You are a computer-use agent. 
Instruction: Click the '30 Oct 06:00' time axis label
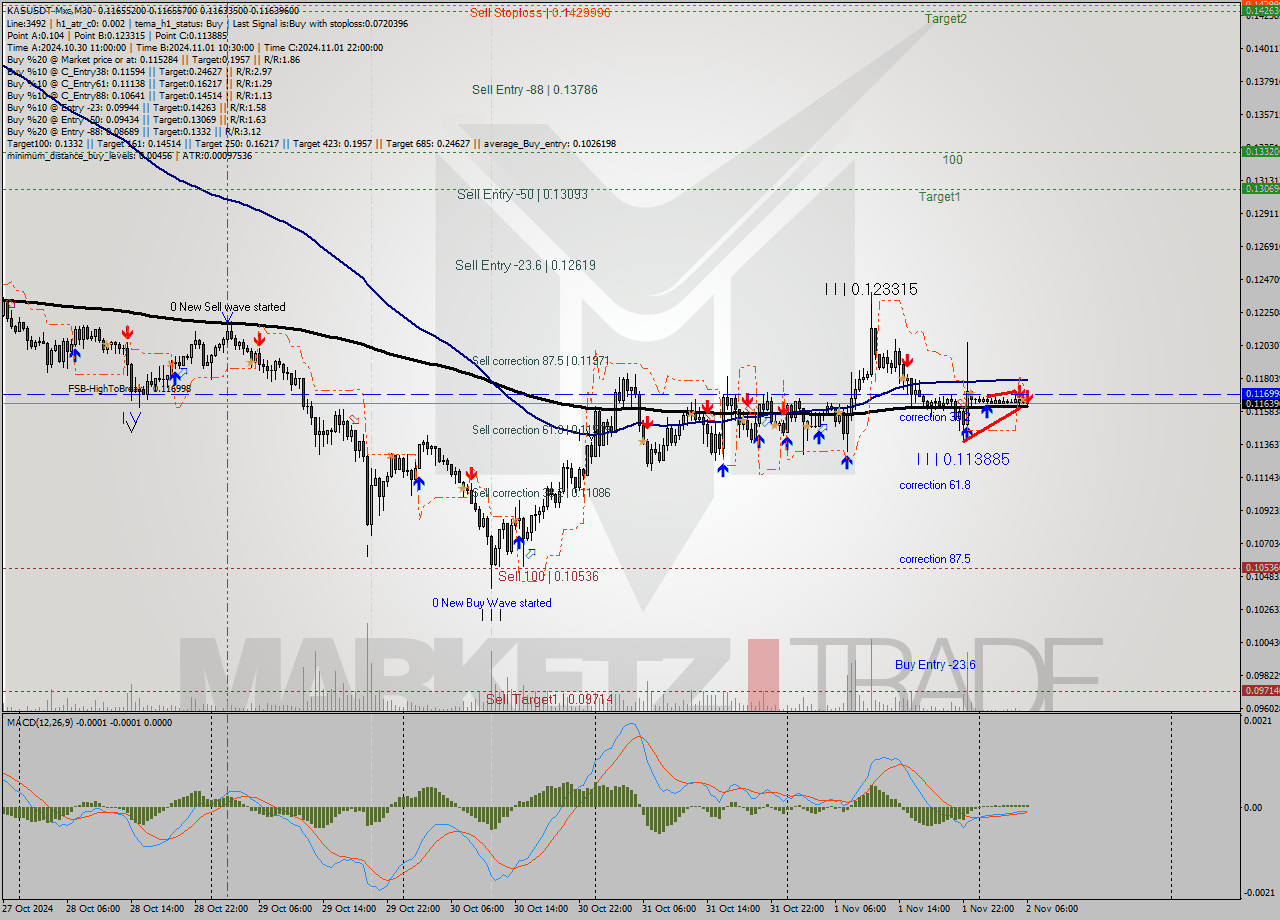pos(477,909)
